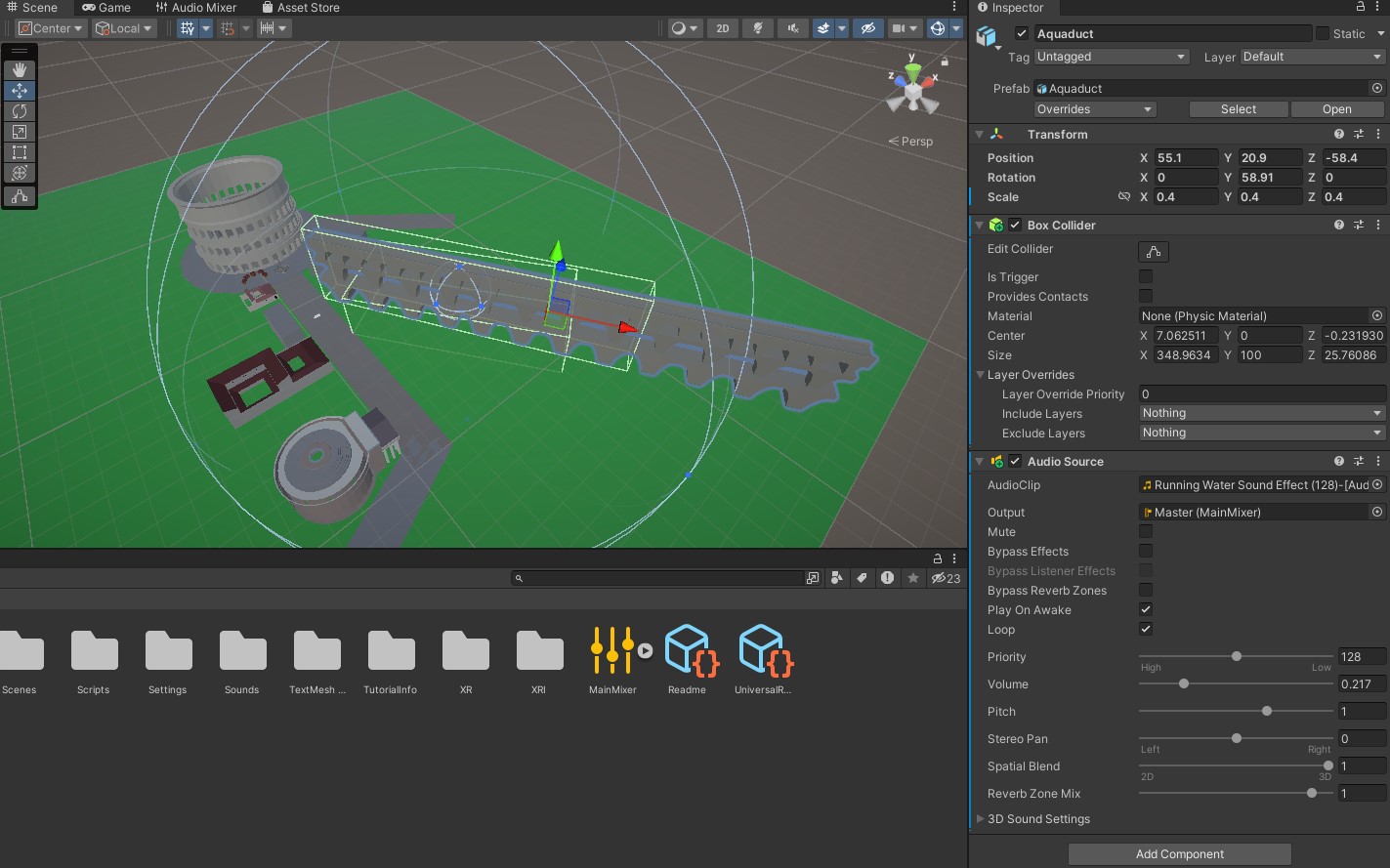Select the Scale tool
Viewport: 1390px width, 868px height.
(x=19, y=132)
